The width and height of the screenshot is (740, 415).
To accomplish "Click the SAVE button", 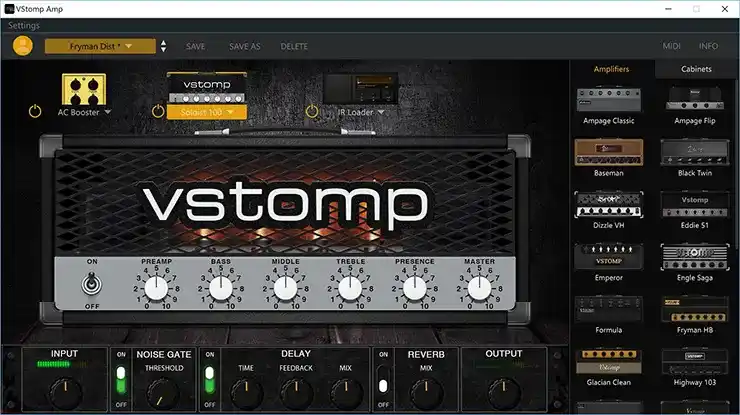I will click(195, 46).
